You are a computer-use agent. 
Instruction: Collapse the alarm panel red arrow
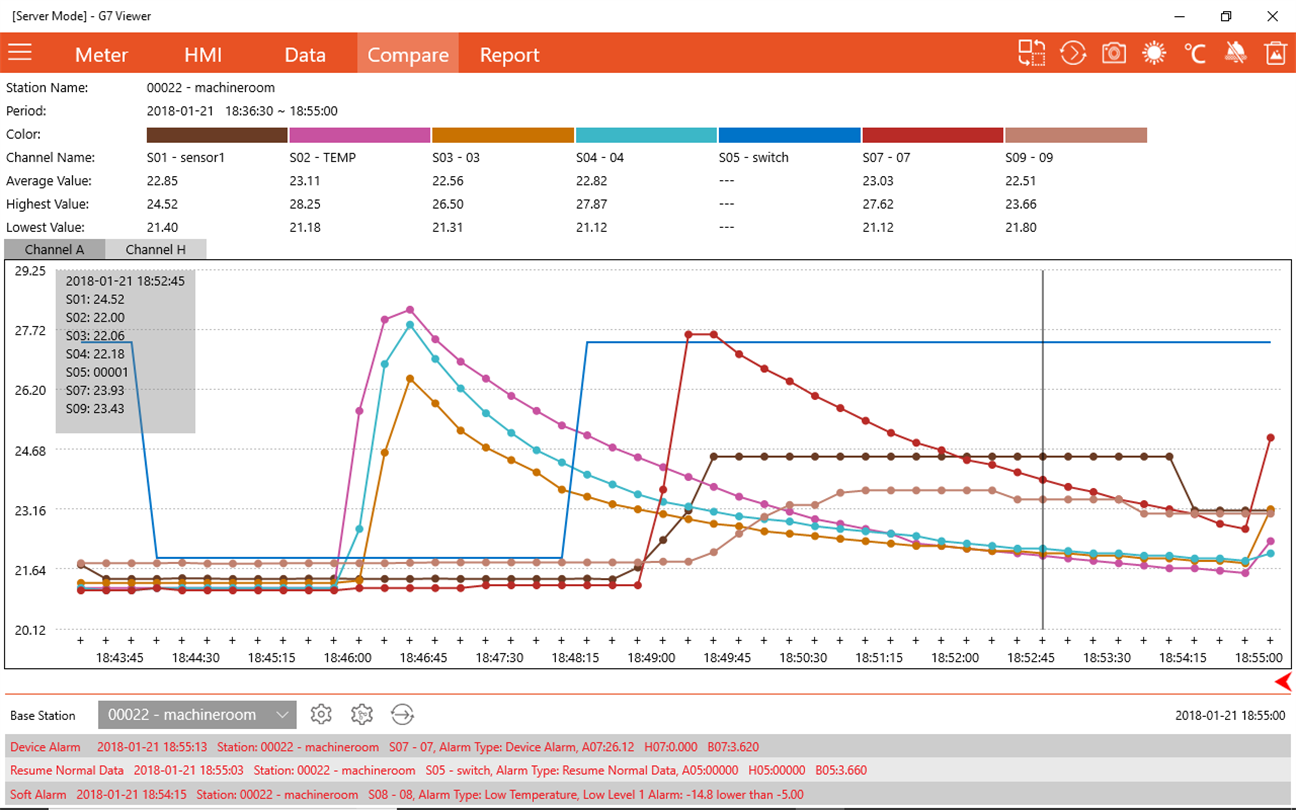pyautogui.click(x=1283, y=682)
